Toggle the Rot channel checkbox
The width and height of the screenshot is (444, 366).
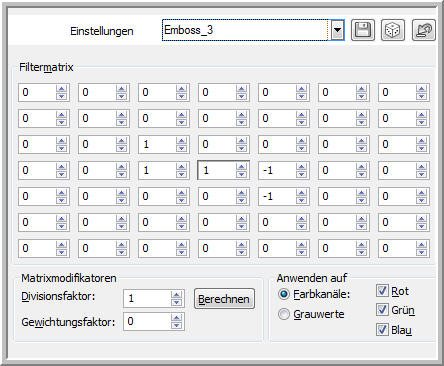pos(382,291)
